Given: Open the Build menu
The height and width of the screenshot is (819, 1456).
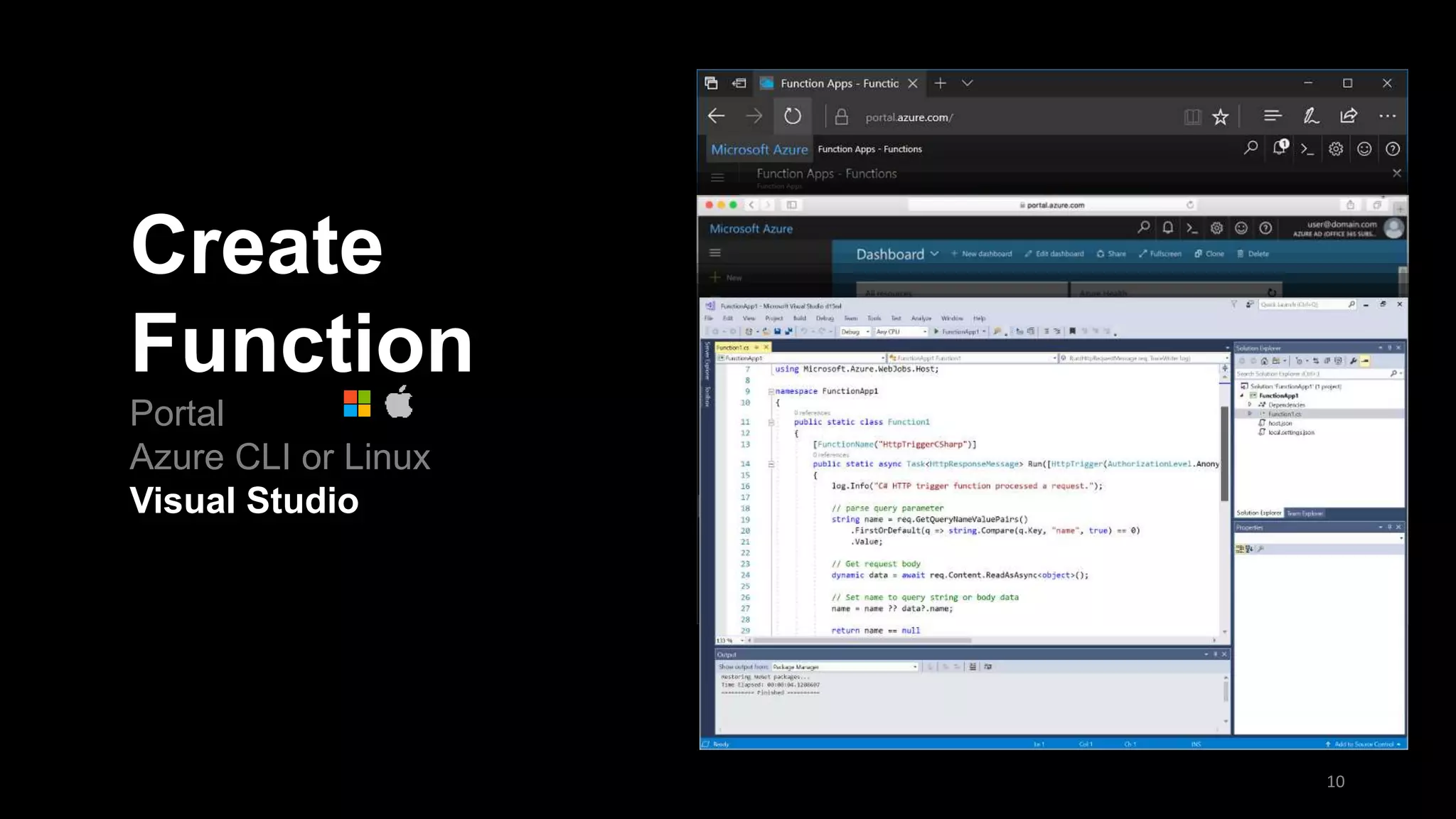Looking at the screenshot, I should coord(800,318).
